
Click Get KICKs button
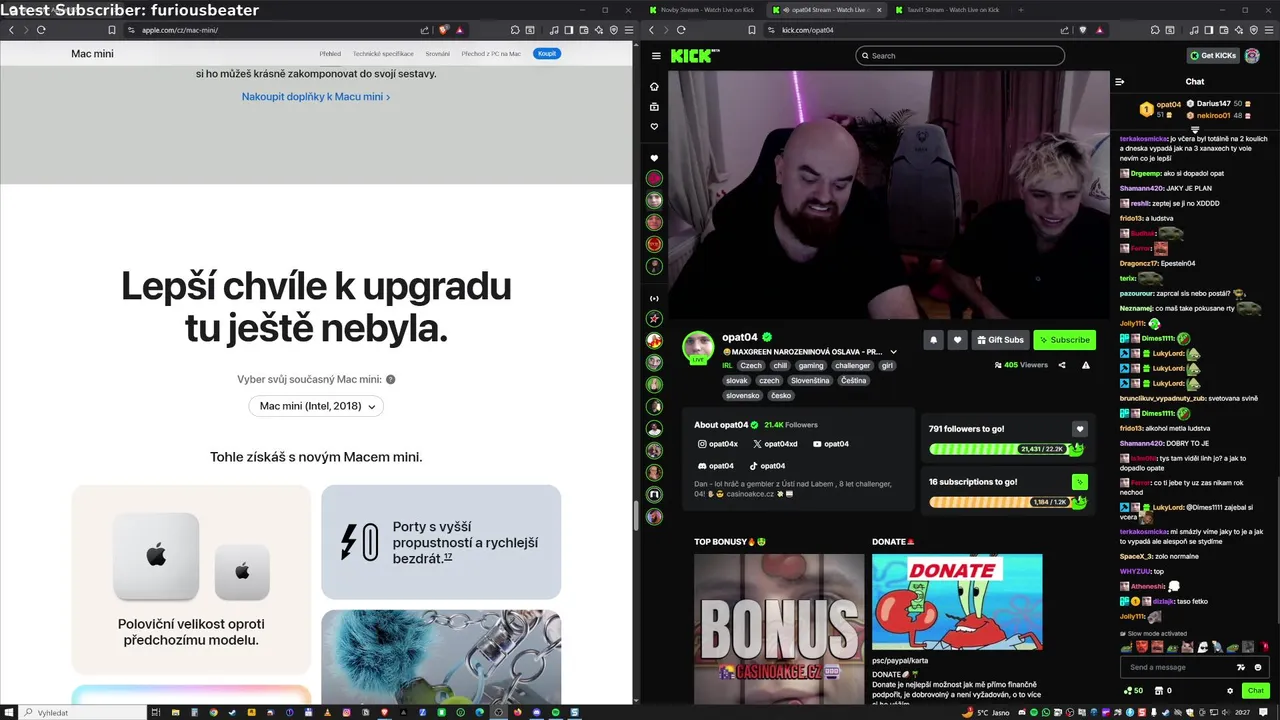(x=1213, y=56)
